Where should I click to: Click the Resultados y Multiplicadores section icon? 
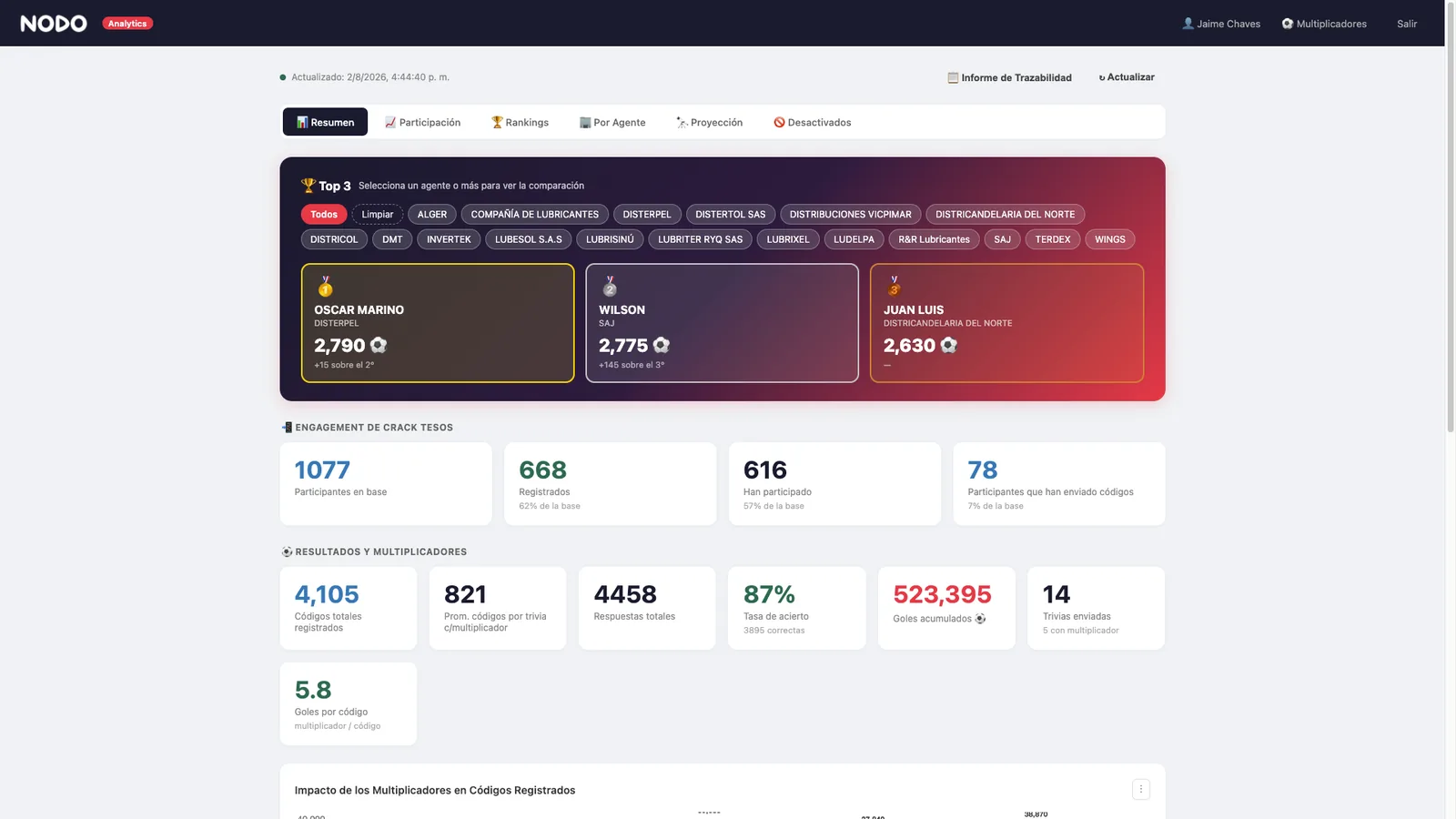pos(288,552)
